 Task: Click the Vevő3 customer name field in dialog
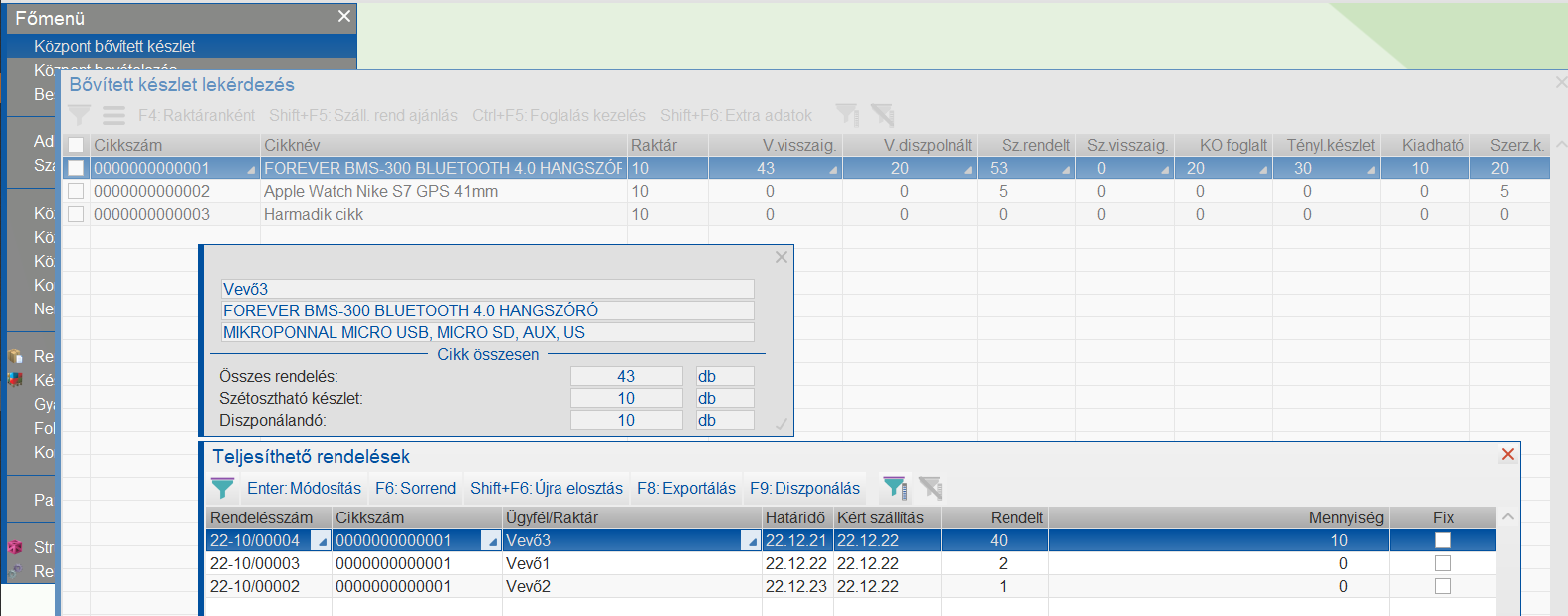(488, 289)
